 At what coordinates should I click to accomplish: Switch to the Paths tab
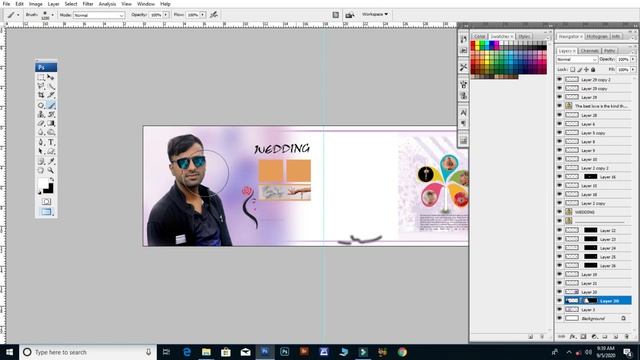(609, 51)
